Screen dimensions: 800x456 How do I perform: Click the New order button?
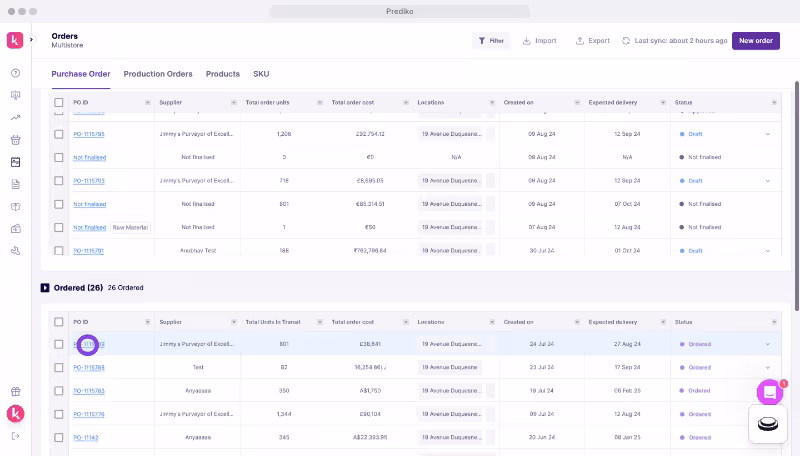coord(756,41)
